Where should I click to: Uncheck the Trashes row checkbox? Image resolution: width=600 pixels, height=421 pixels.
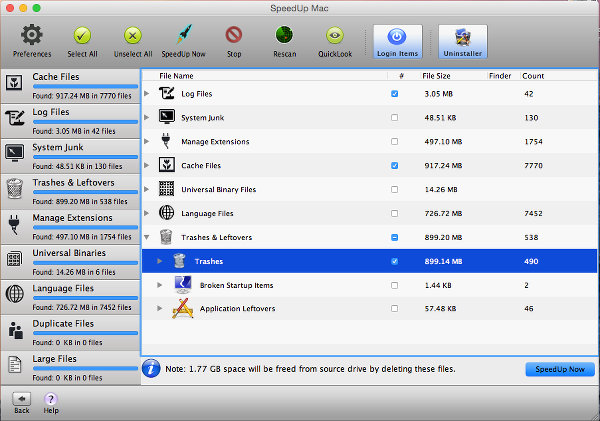[395, 261]
